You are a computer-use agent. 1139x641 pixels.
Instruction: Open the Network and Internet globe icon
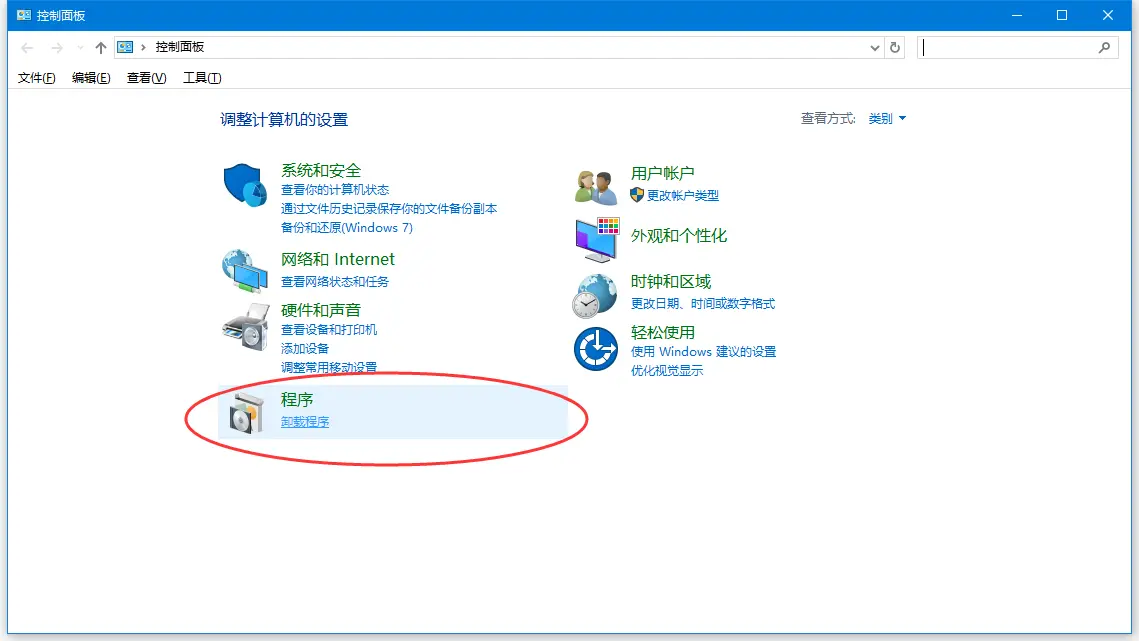coord(245,270)
